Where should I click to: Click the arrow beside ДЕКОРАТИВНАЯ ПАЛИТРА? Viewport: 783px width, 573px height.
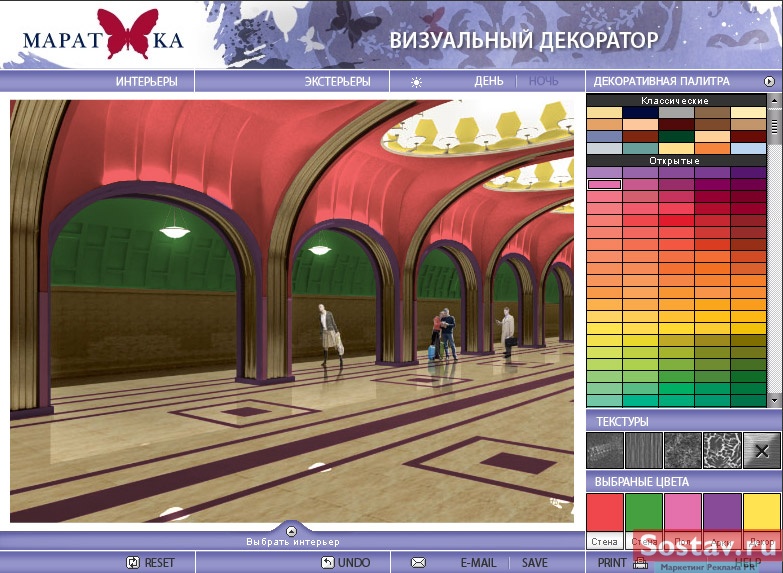(x=769, y=81)
